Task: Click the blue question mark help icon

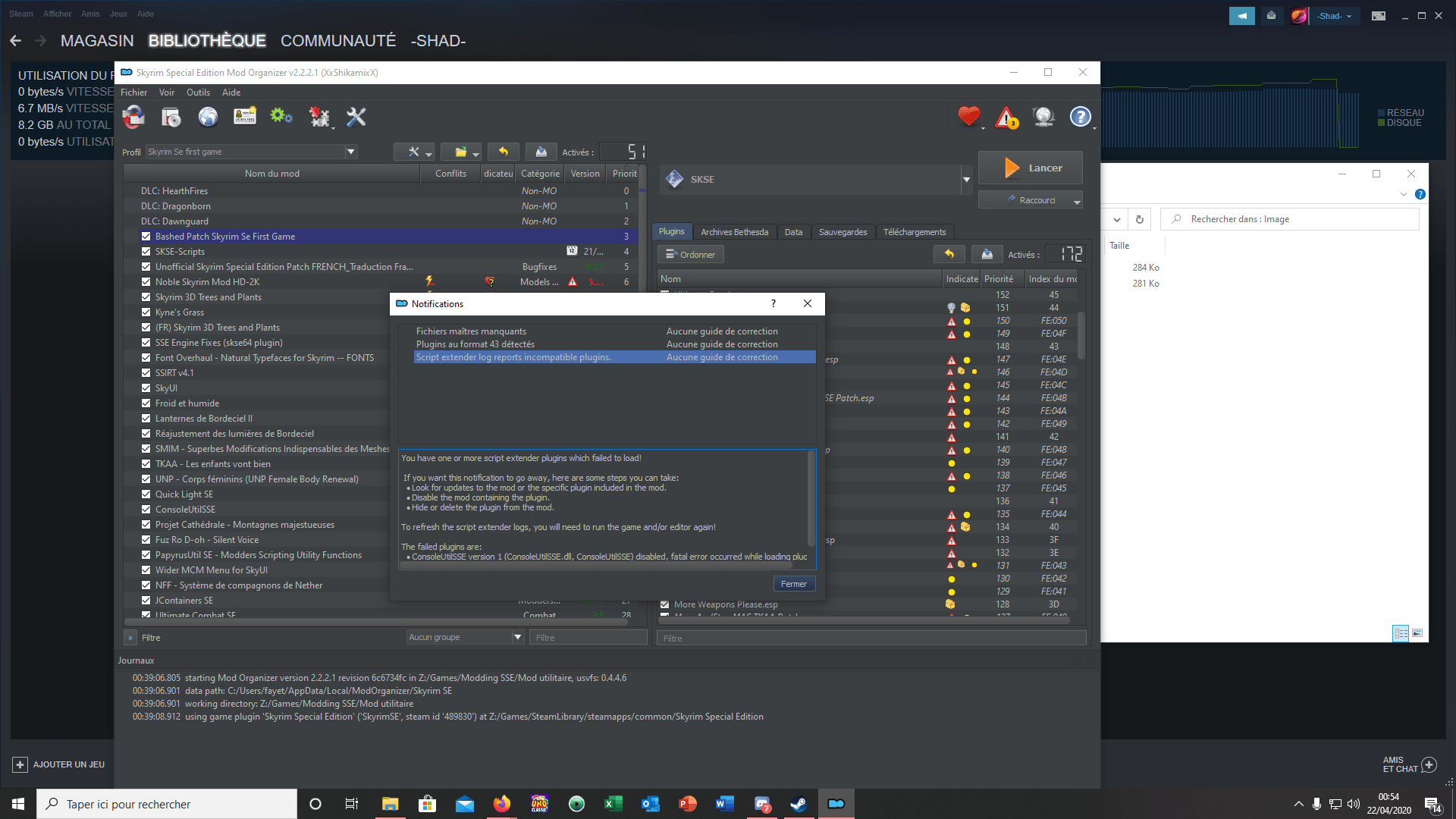Action: tap(1080, 117)
